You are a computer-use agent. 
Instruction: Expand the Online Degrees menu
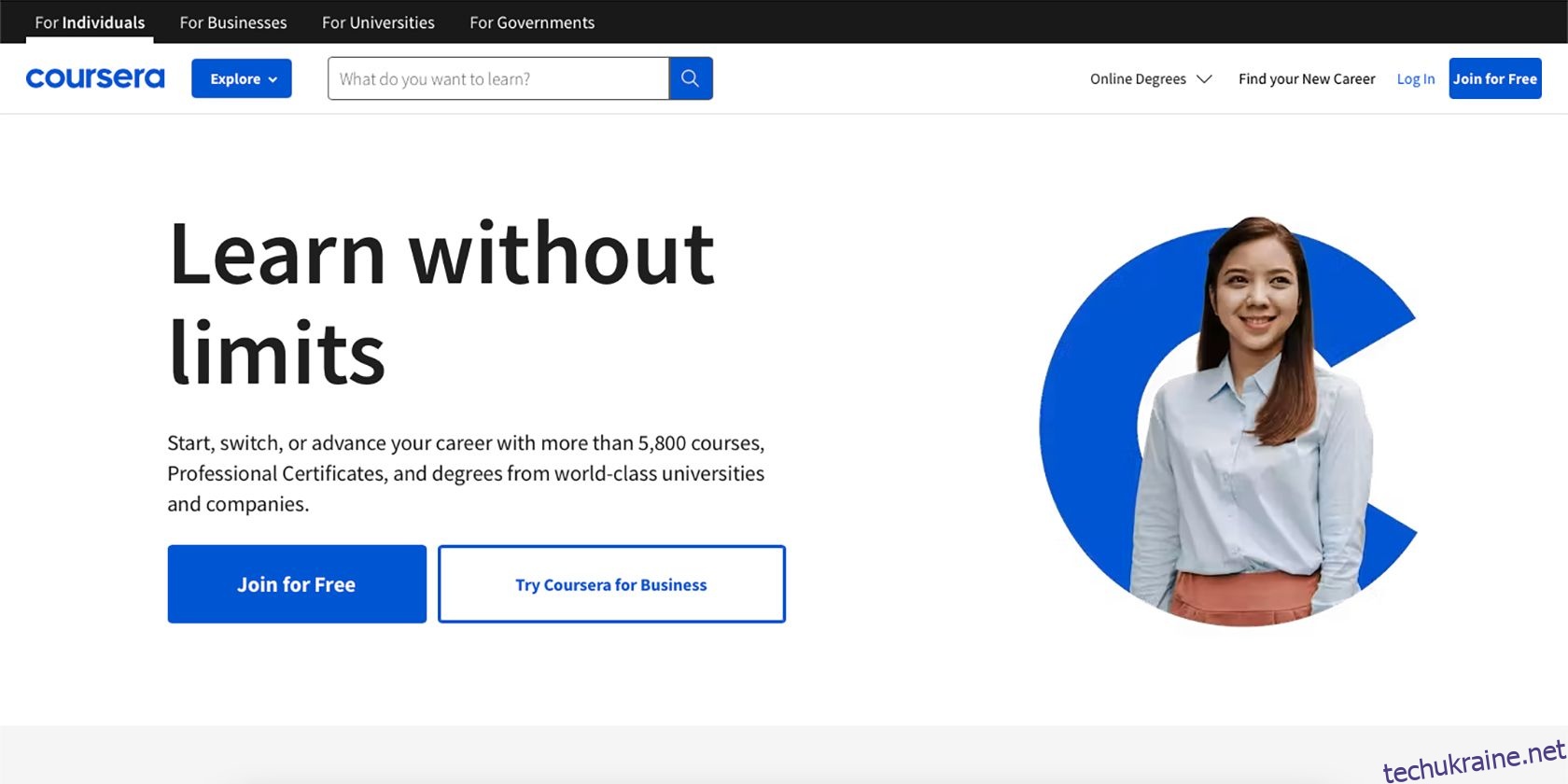pyautogui.click(x=1151, y=79)
